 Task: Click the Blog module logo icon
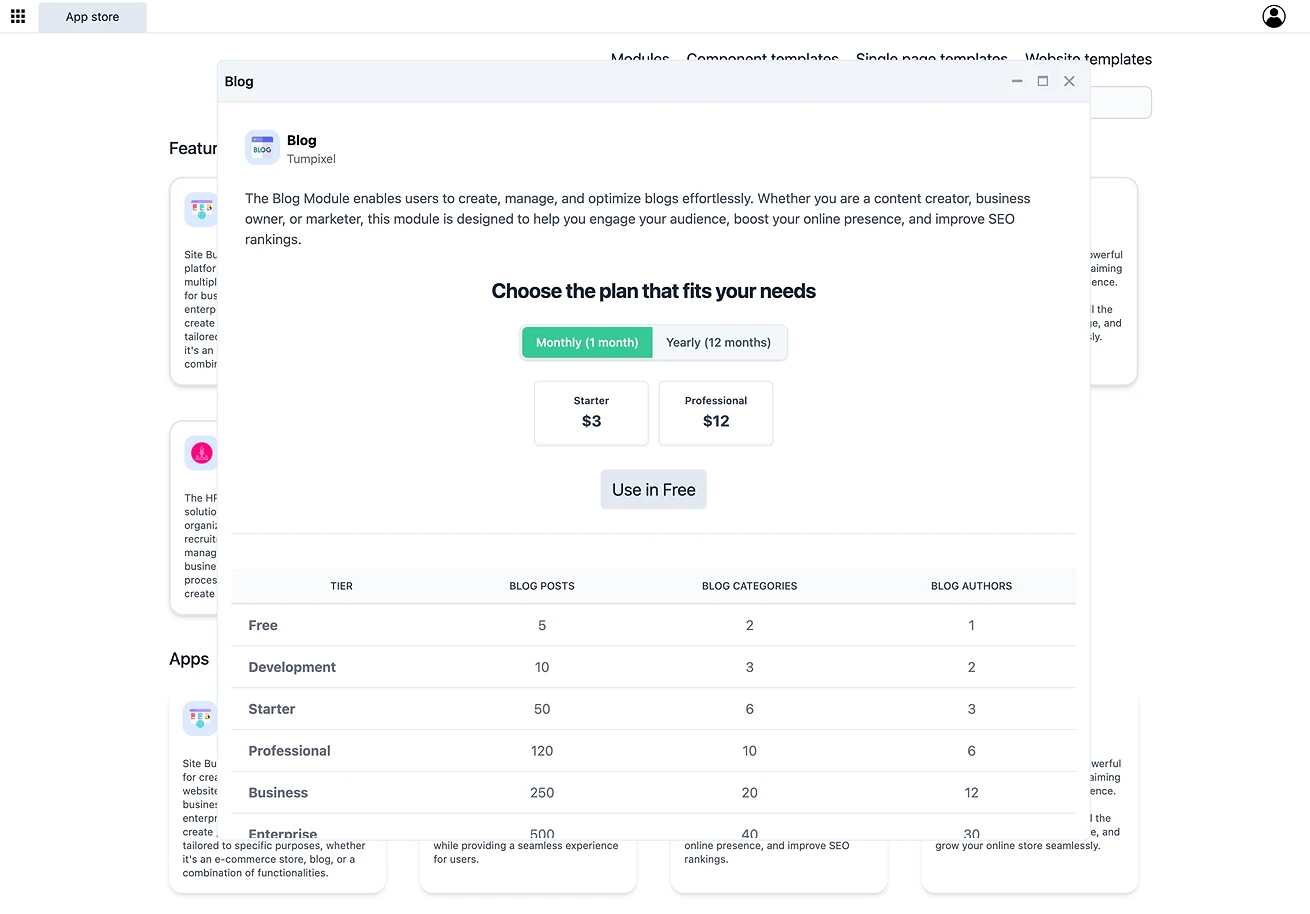click(262, 148)
